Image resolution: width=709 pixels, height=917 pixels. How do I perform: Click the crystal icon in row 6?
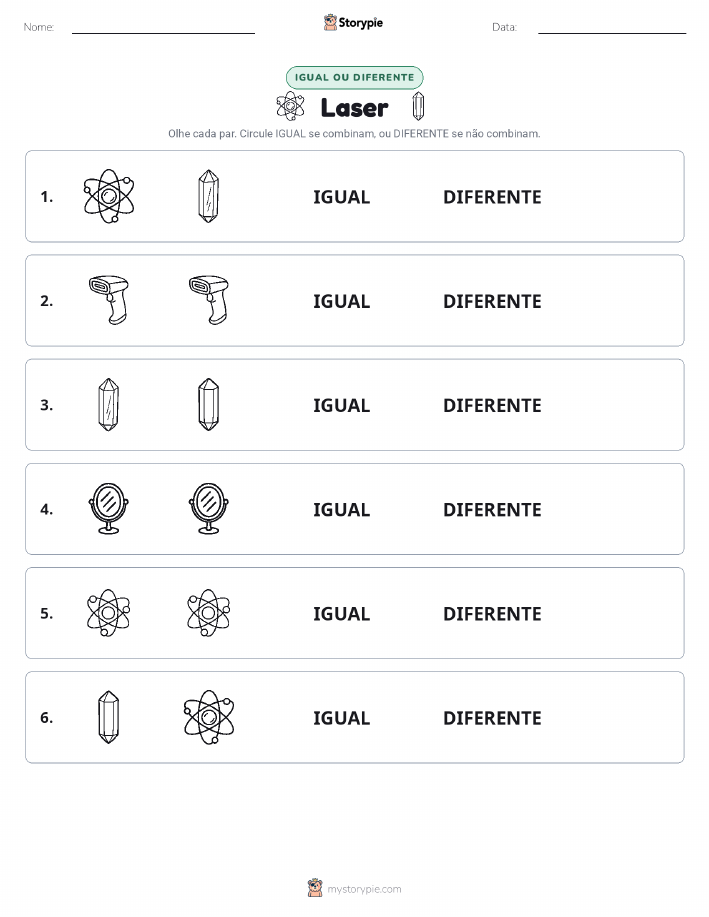(x=109, y=717)
